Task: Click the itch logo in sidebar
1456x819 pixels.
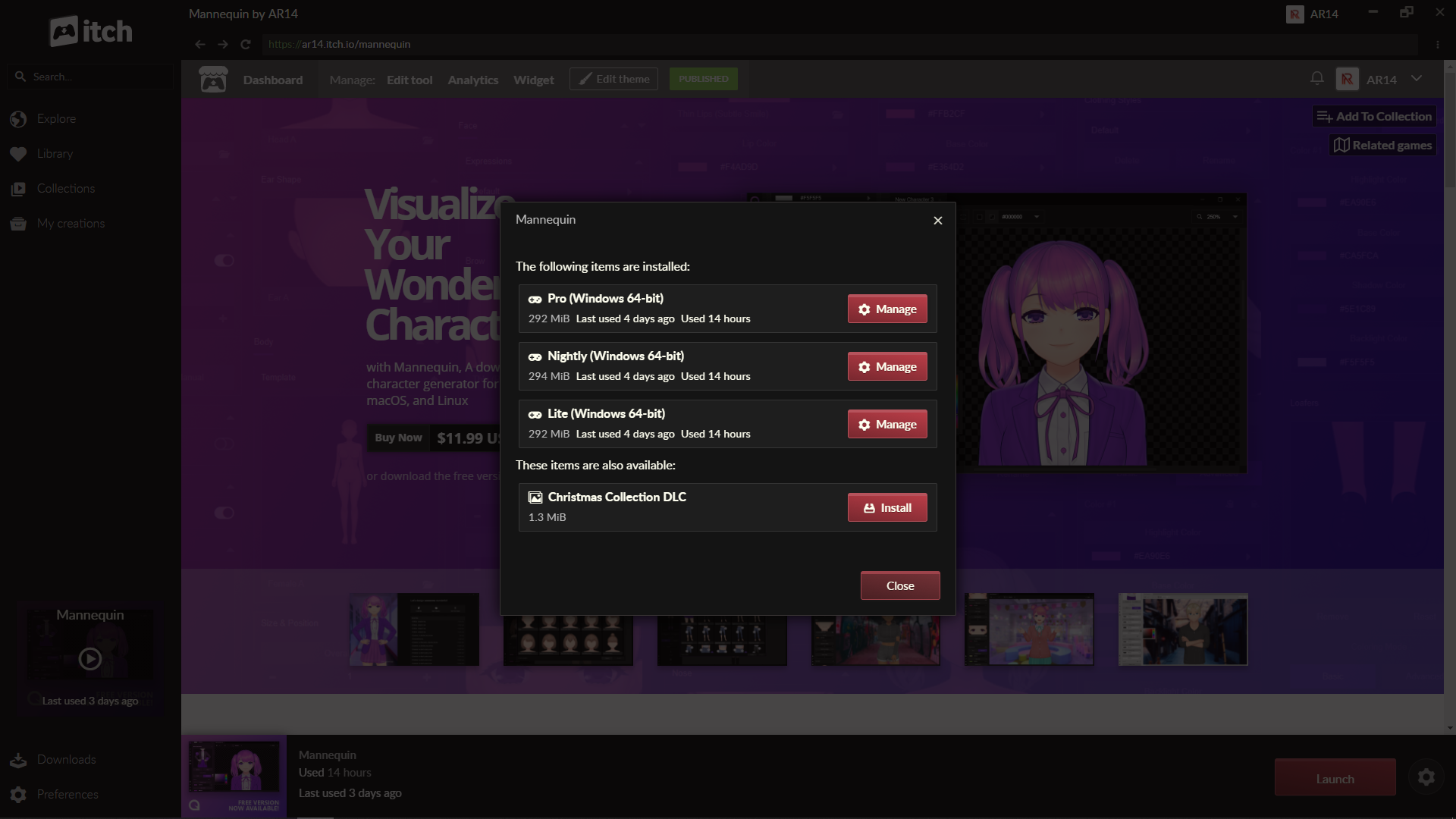Action: click(x=91, y=31)
